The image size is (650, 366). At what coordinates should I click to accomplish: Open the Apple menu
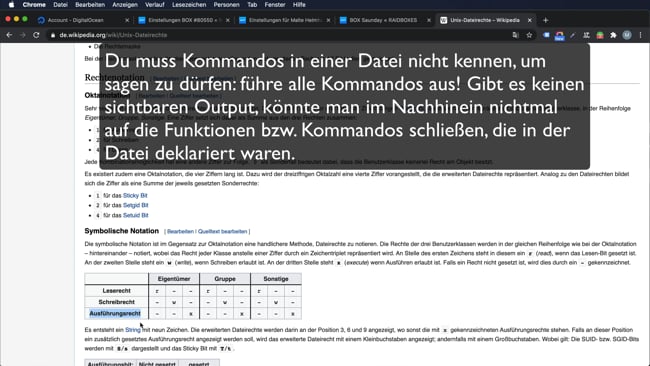11,5
